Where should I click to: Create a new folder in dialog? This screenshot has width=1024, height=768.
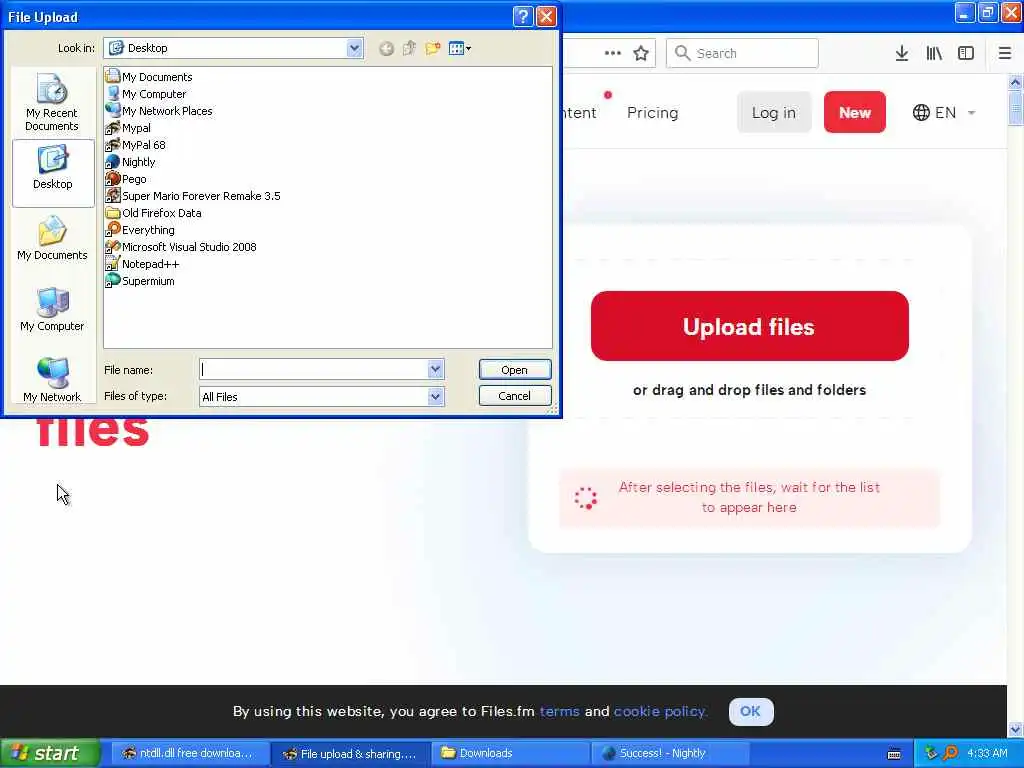432,48
